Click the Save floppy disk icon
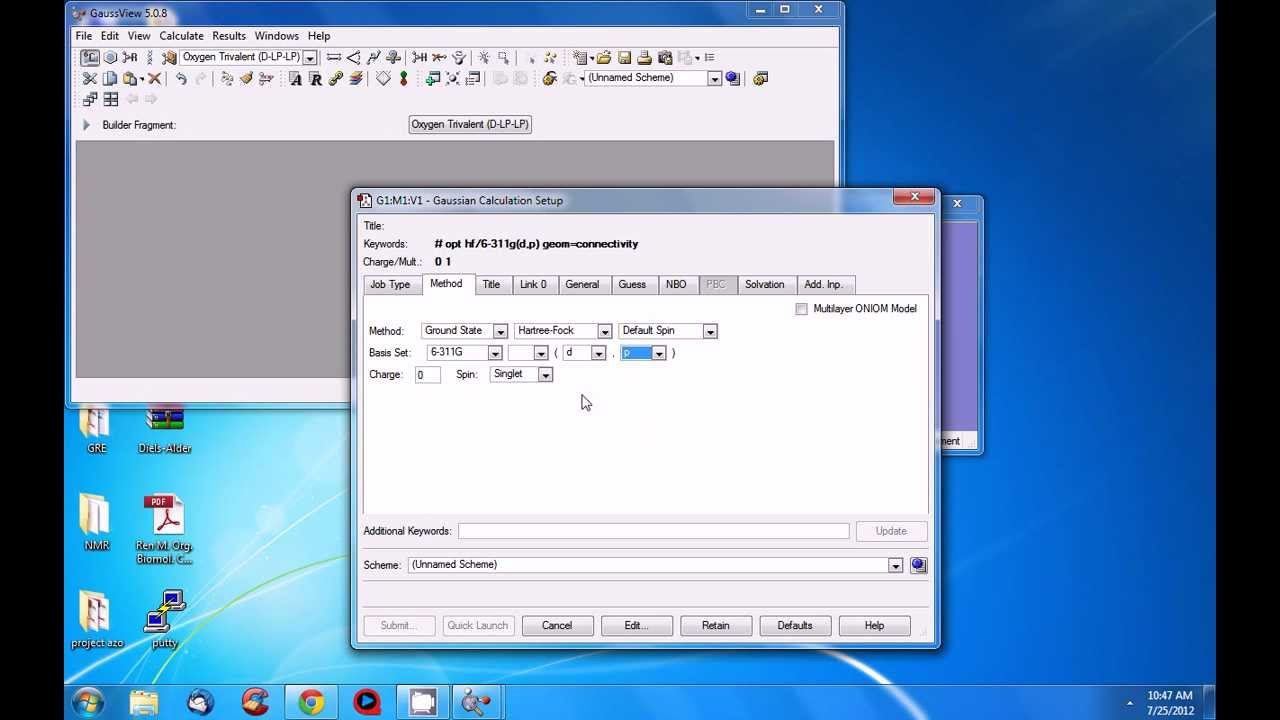 tap(624, 57)
